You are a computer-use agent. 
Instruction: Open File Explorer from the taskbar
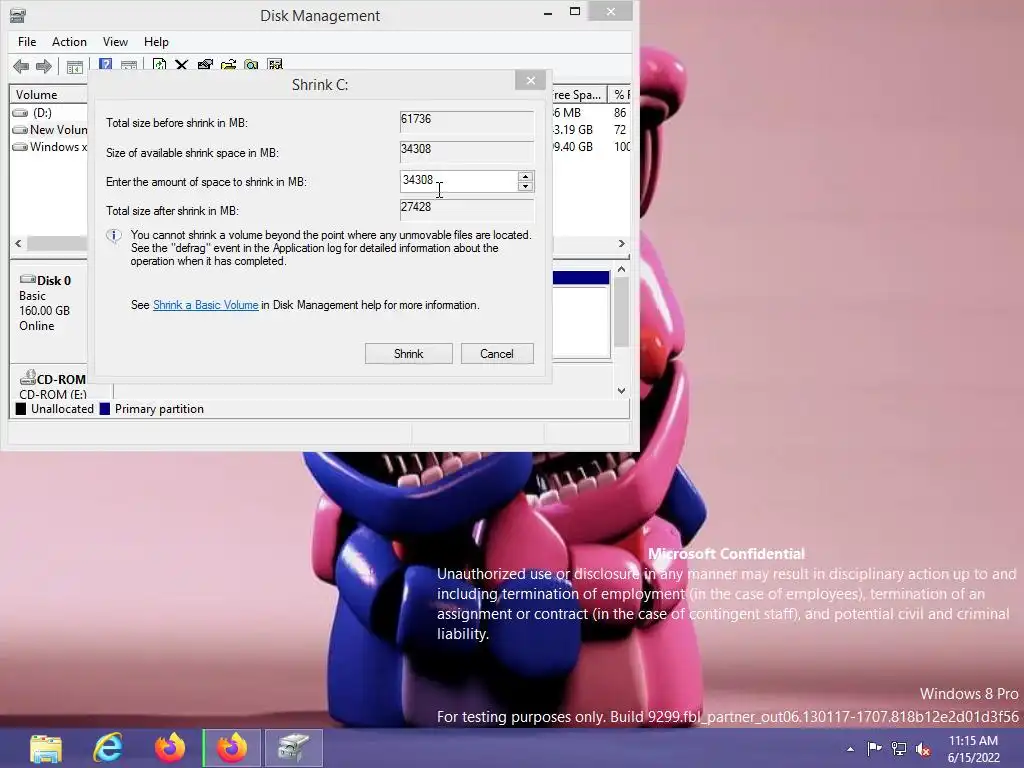point(46,748)
